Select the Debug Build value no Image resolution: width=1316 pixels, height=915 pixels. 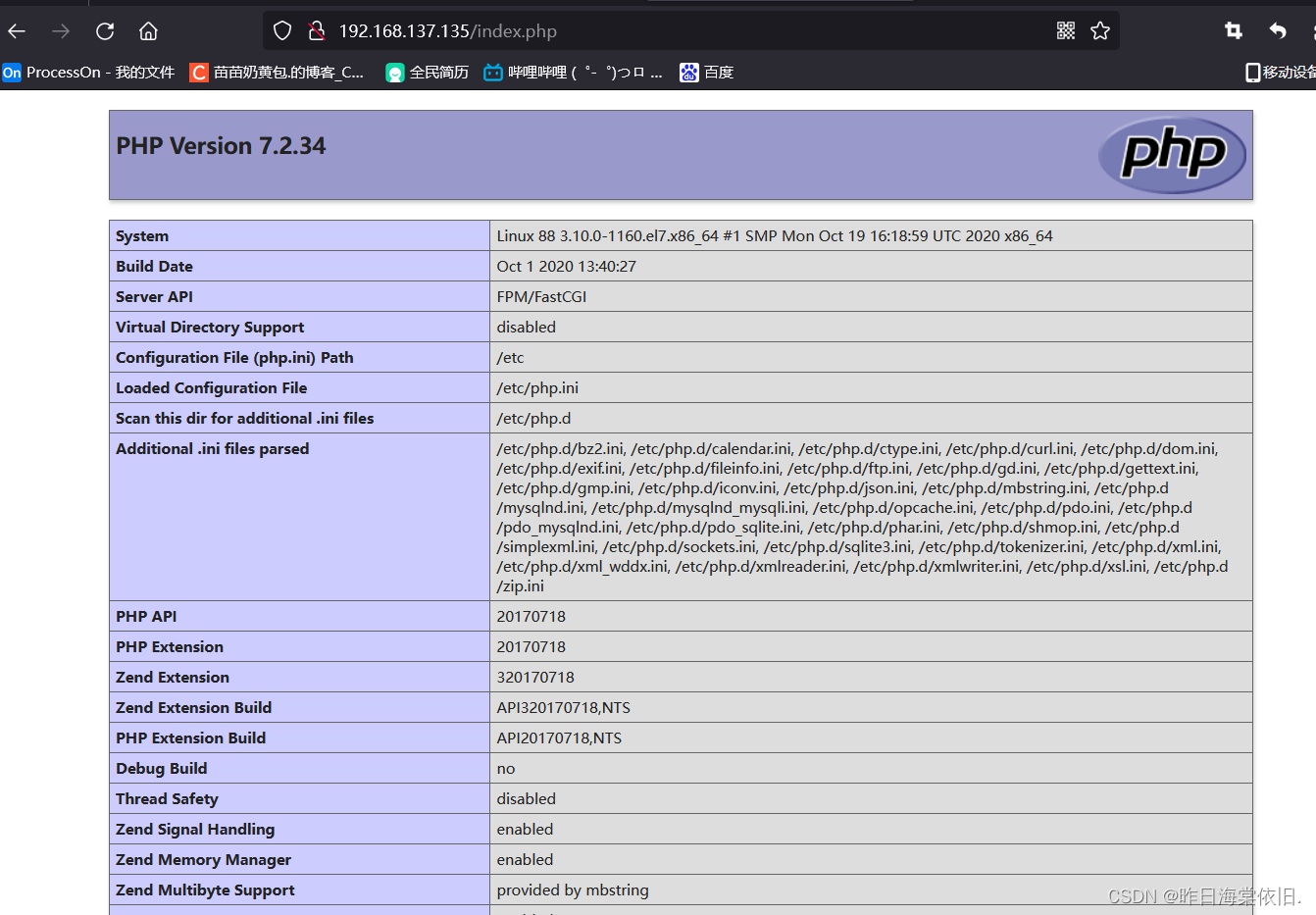pos(506,769)
